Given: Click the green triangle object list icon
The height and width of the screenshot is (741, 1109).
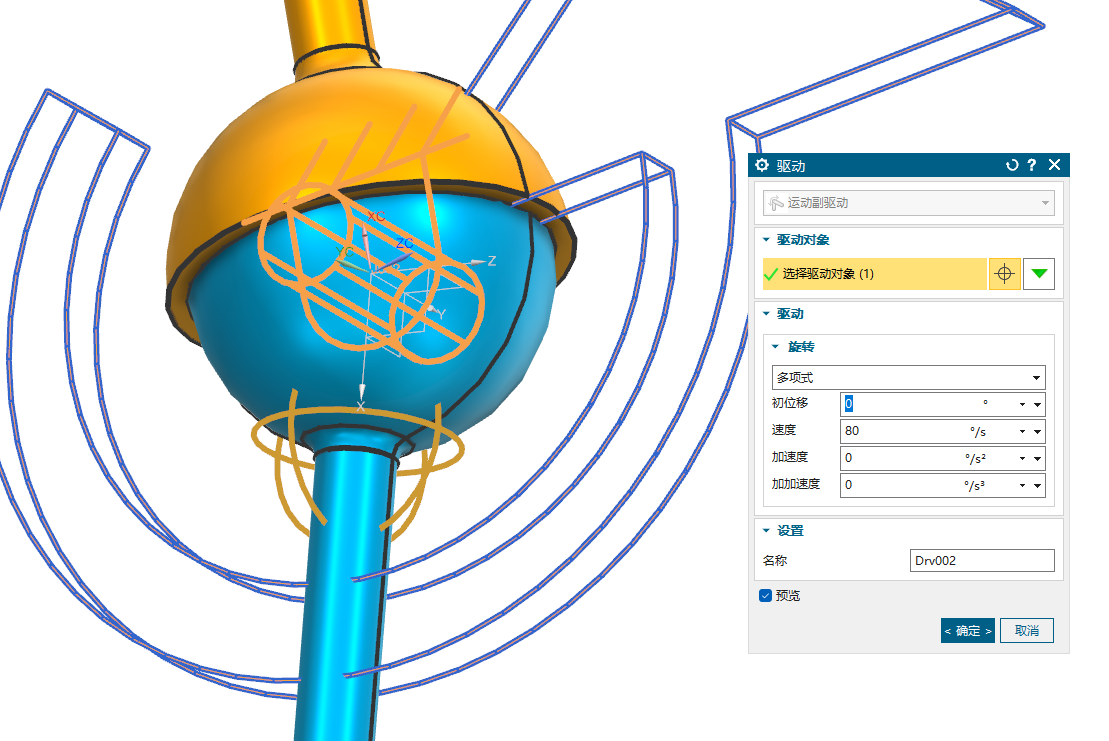Looking at the screenshot, I should (1039, 274).
